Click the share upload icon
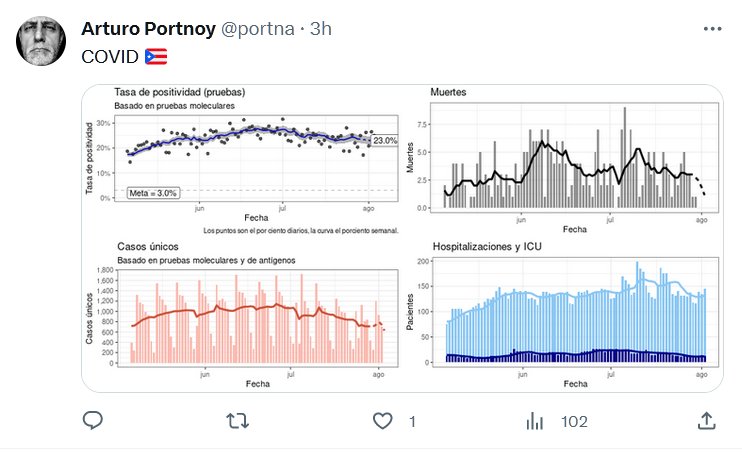Screen dimensions: 742x464 coord(705,421)
